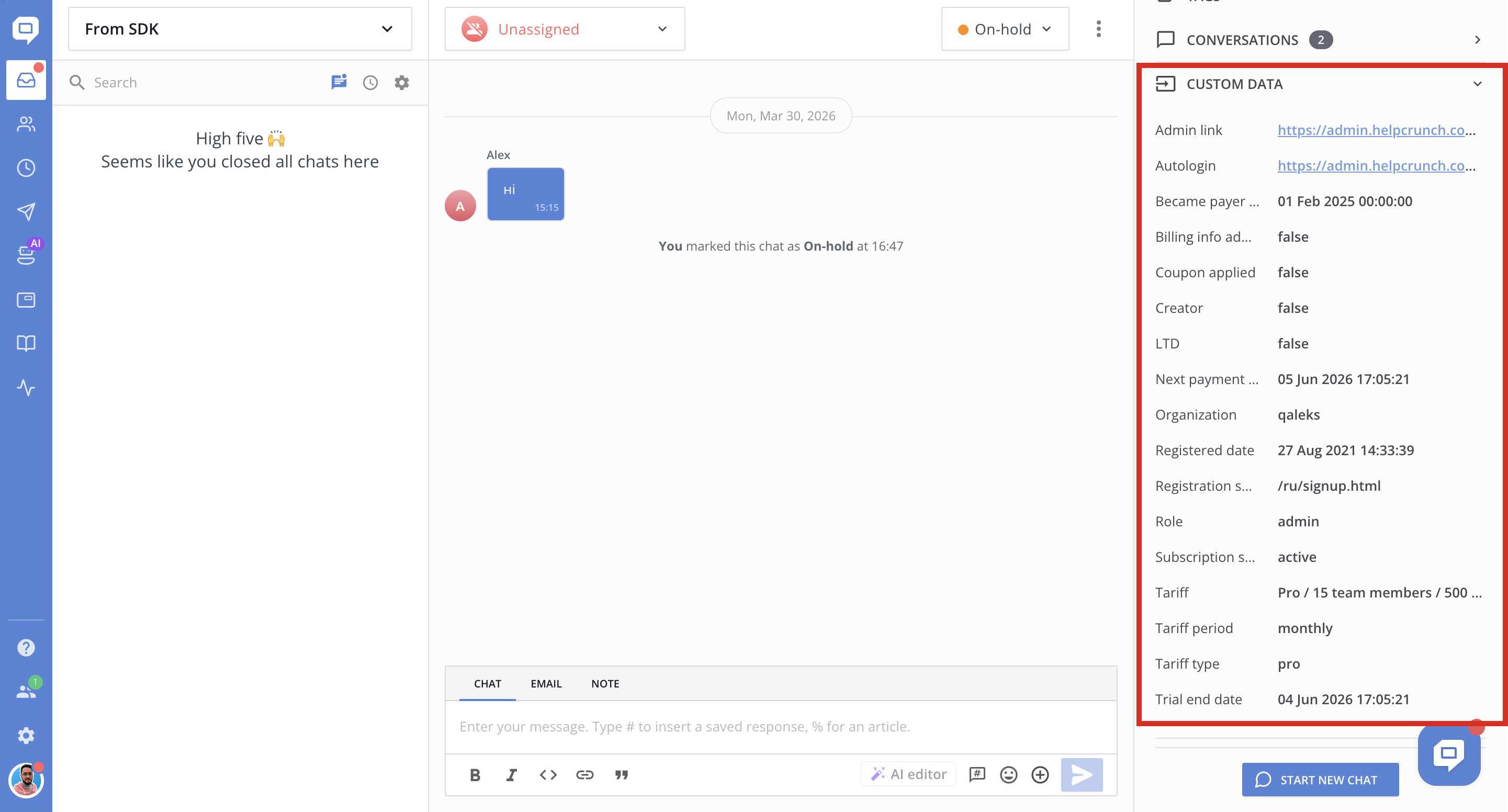Click the Bold formatting icon
The height and width of the screenshot is (812, 1508).
475,775
